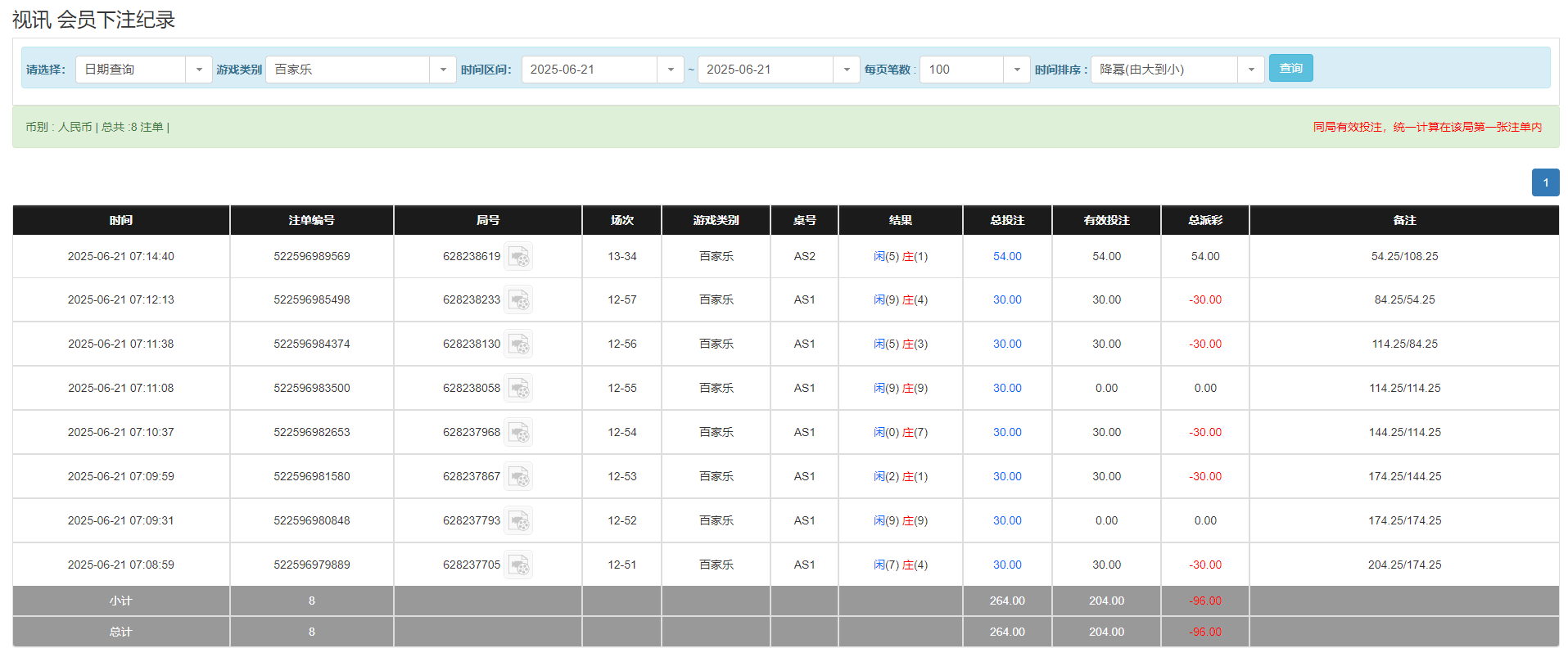Play video for round 628238058

tap(518, 389)
